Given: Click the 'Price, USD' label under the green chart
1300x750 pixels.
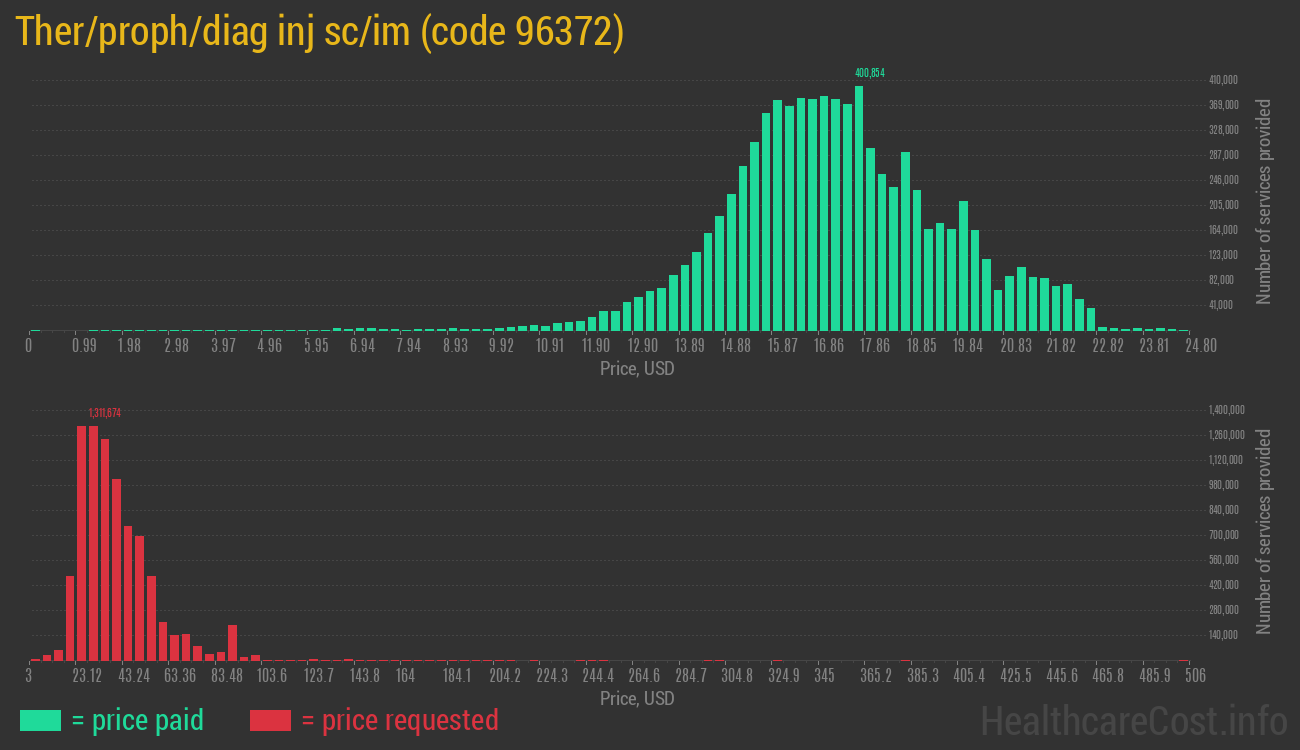Looking at the screenshot, I should (637, 369).
